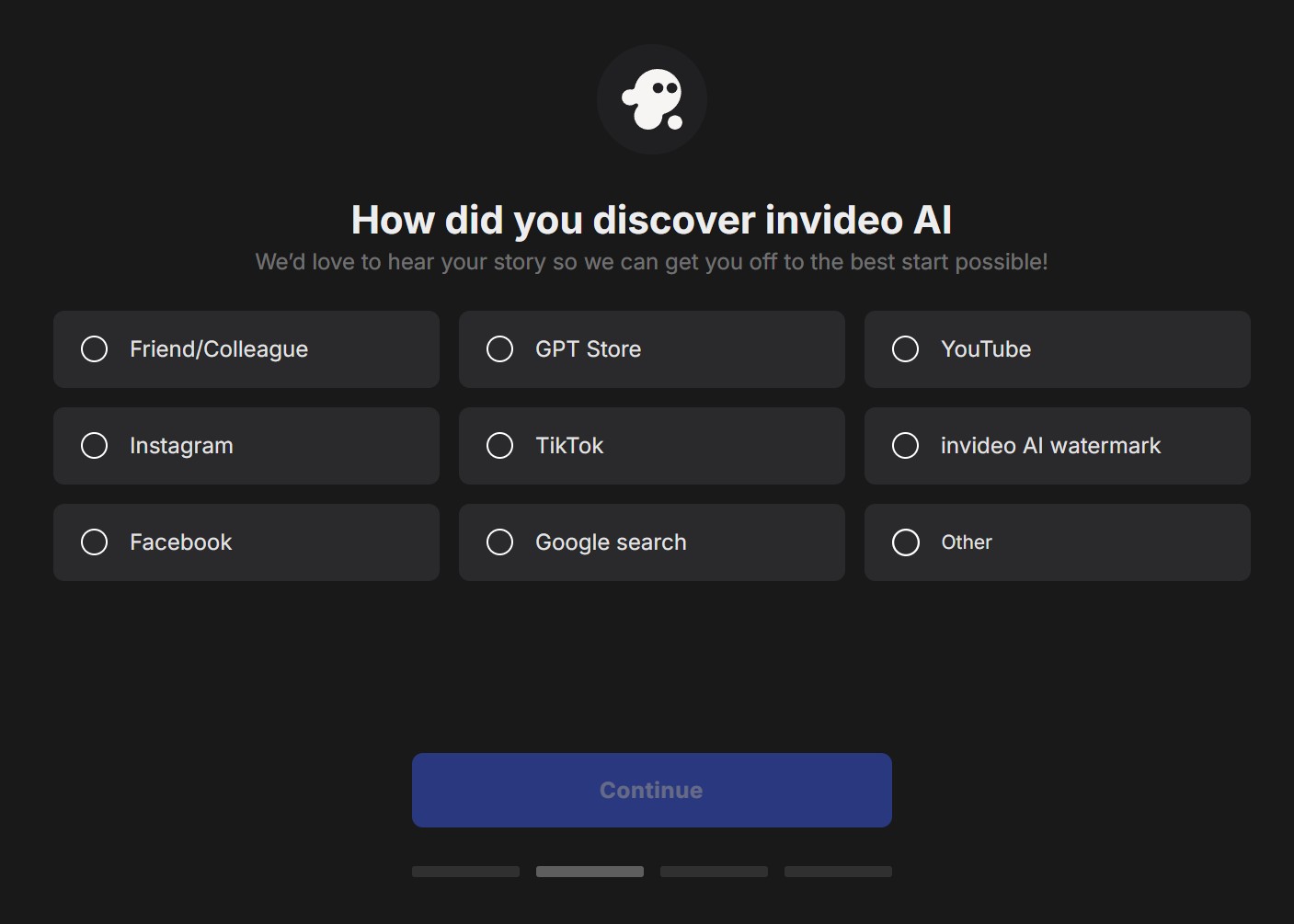Choose the TikTok option
The image size is (1294, 924).
click(x=651, y=446)
